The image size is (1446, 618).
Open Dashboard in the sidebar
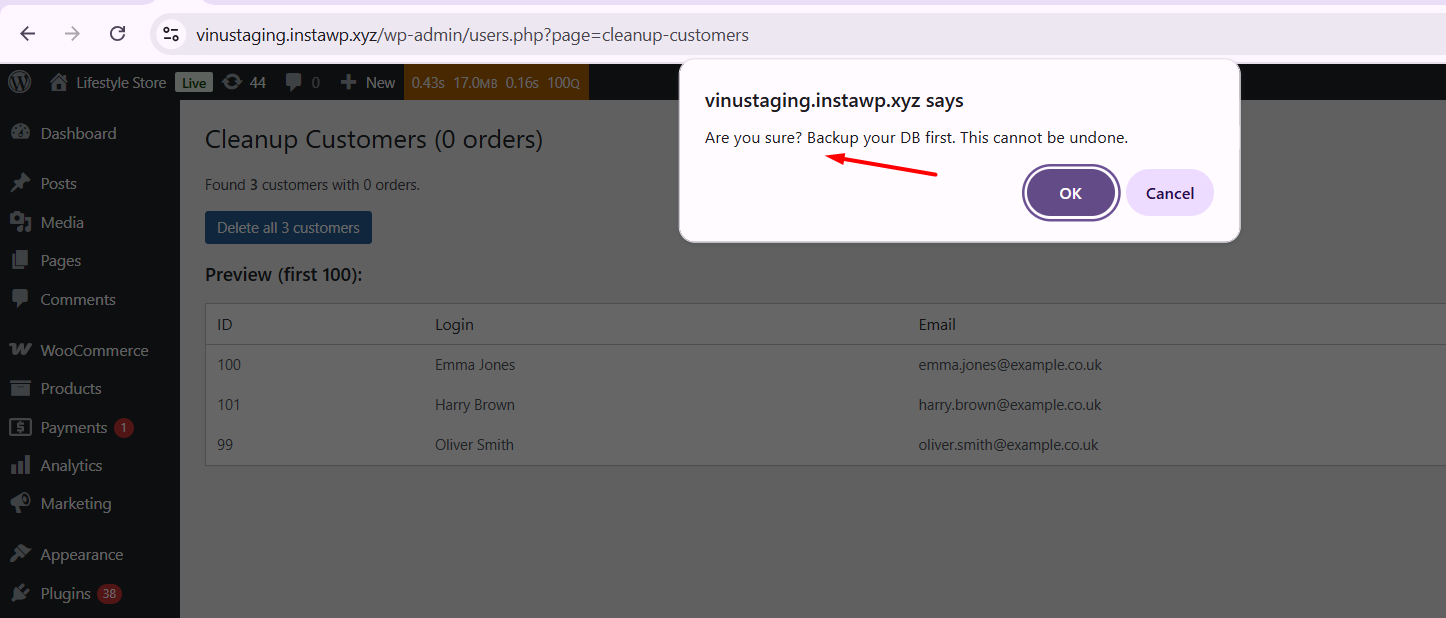coord(78,133)
